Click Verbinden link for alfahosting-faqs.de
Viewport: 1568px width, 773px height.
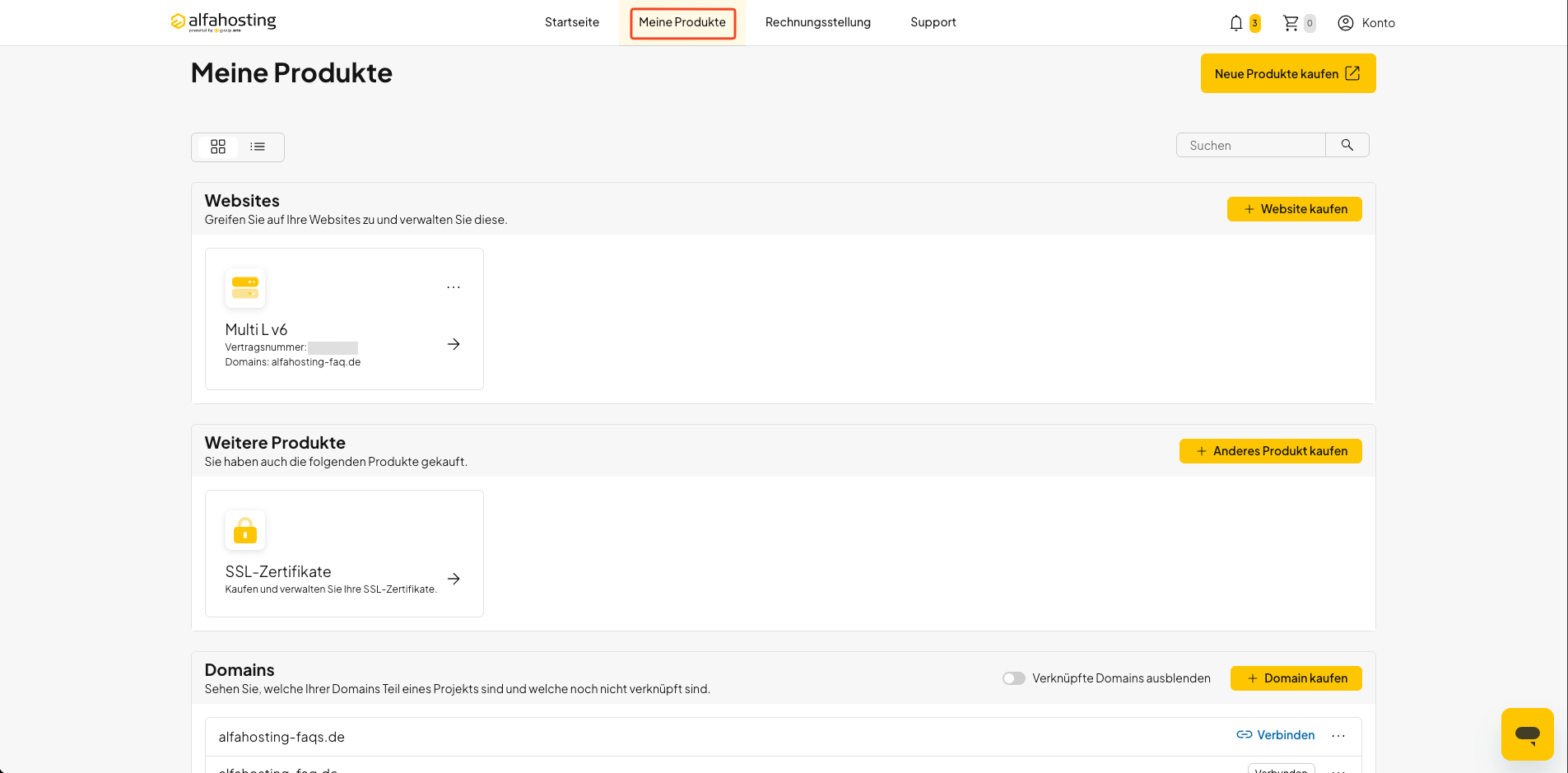pyautogui.click(x=1276, y=735)
